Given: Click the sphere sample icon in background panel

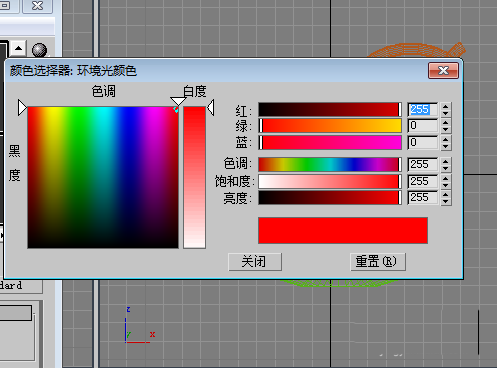Looking at the screenshot, I should tap(39, 50).
